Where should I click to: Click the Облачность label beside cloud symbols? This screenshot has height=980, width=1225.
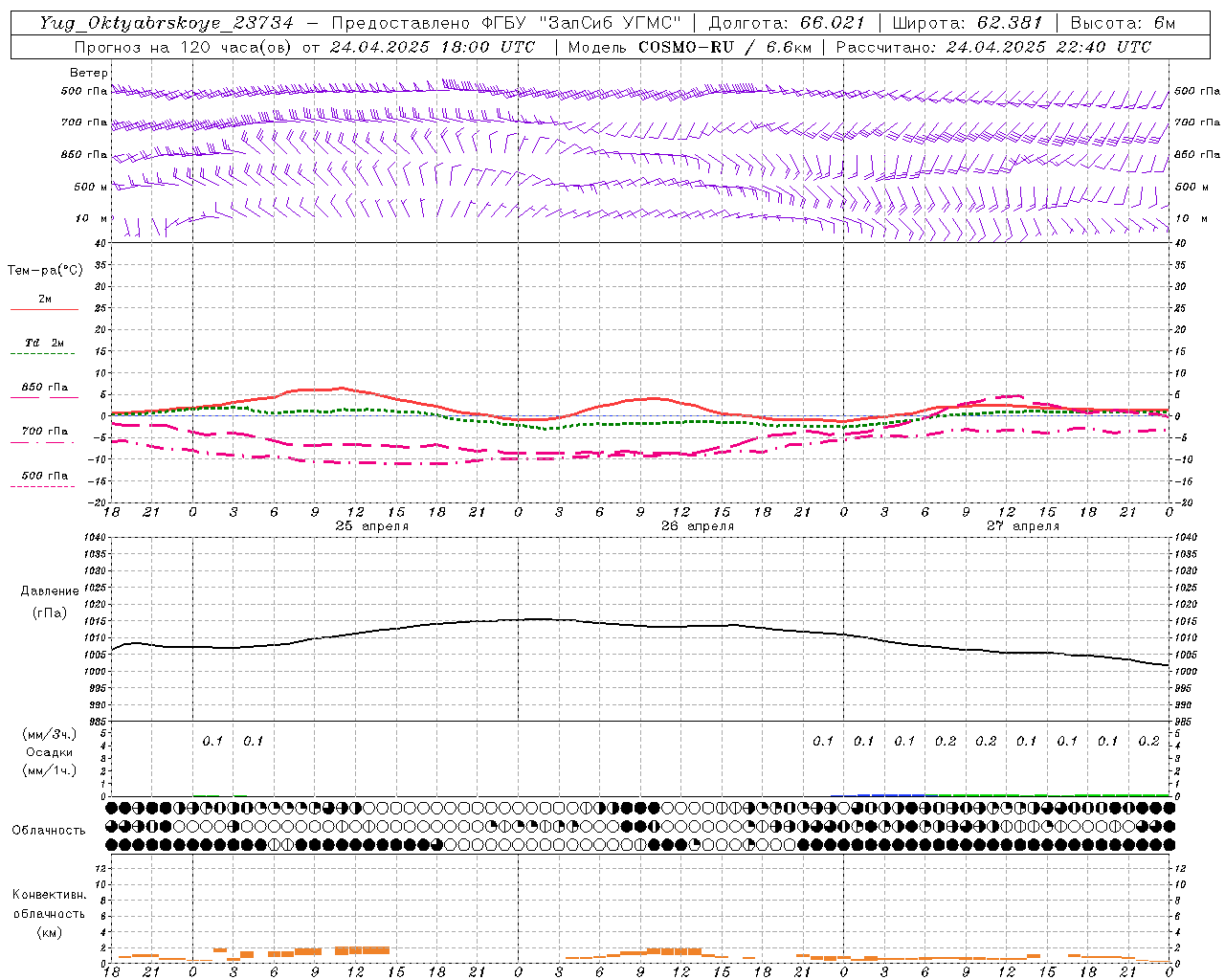point(49,830)
